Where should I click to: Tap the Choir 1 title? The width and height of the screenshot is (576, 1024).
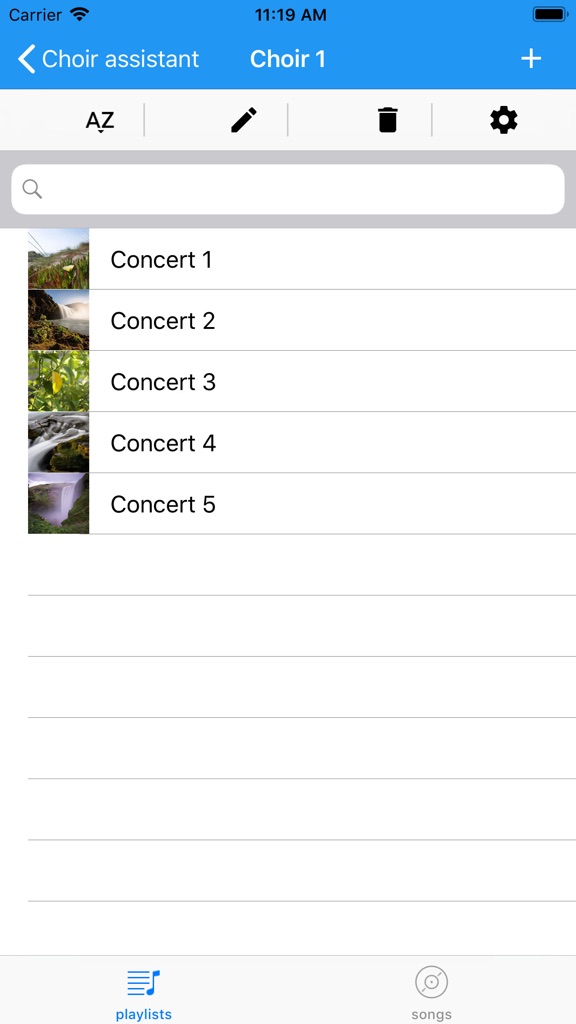click(x=288, y=58)
